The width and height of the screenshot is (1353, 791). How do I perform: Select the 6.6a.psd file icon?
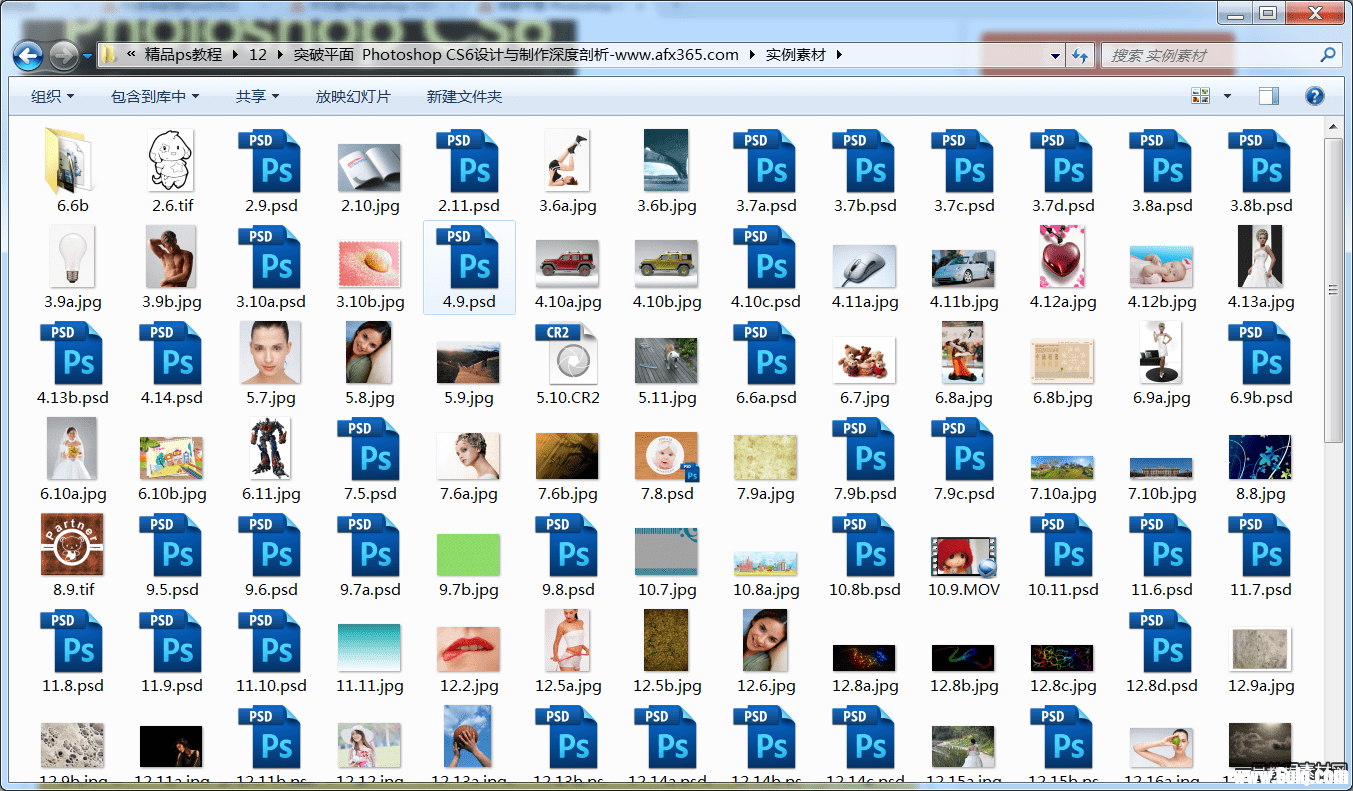[x=765, y=353]
